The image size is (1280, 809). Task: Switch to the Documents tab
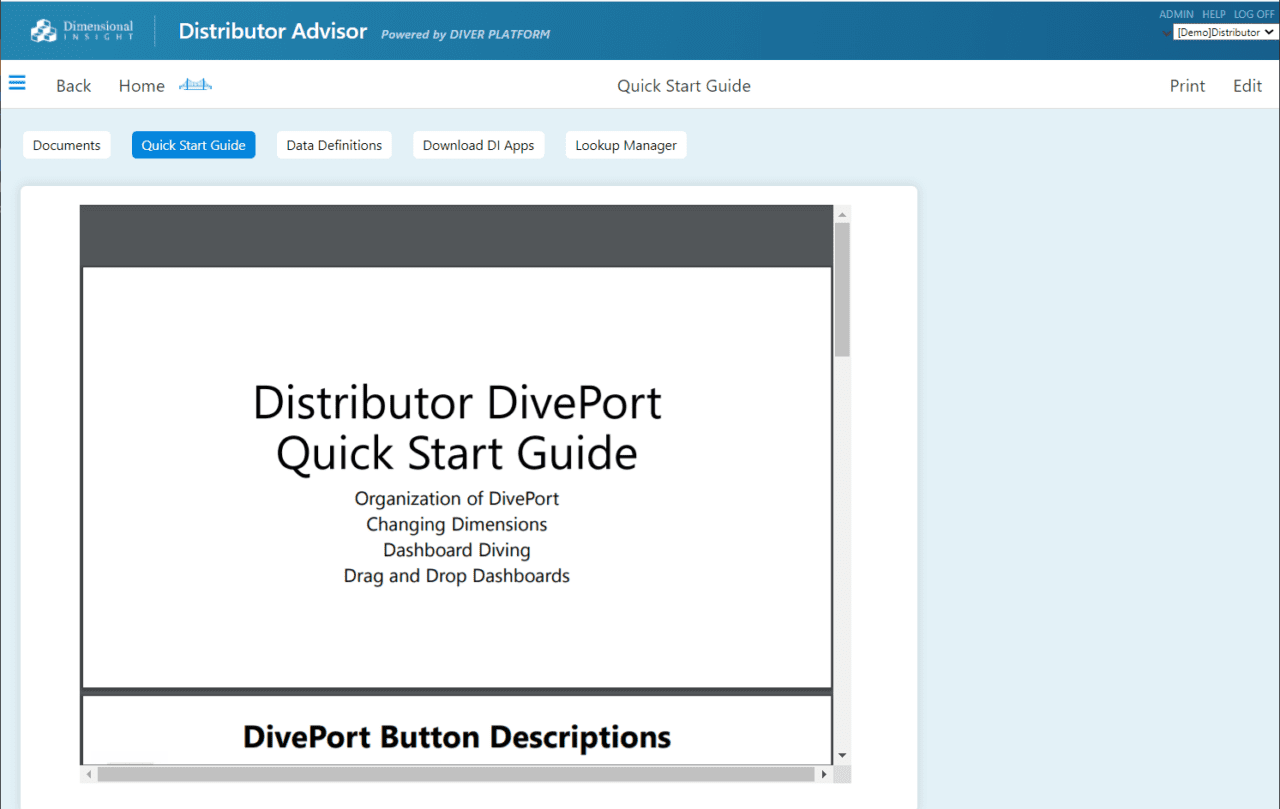[66, 144]
